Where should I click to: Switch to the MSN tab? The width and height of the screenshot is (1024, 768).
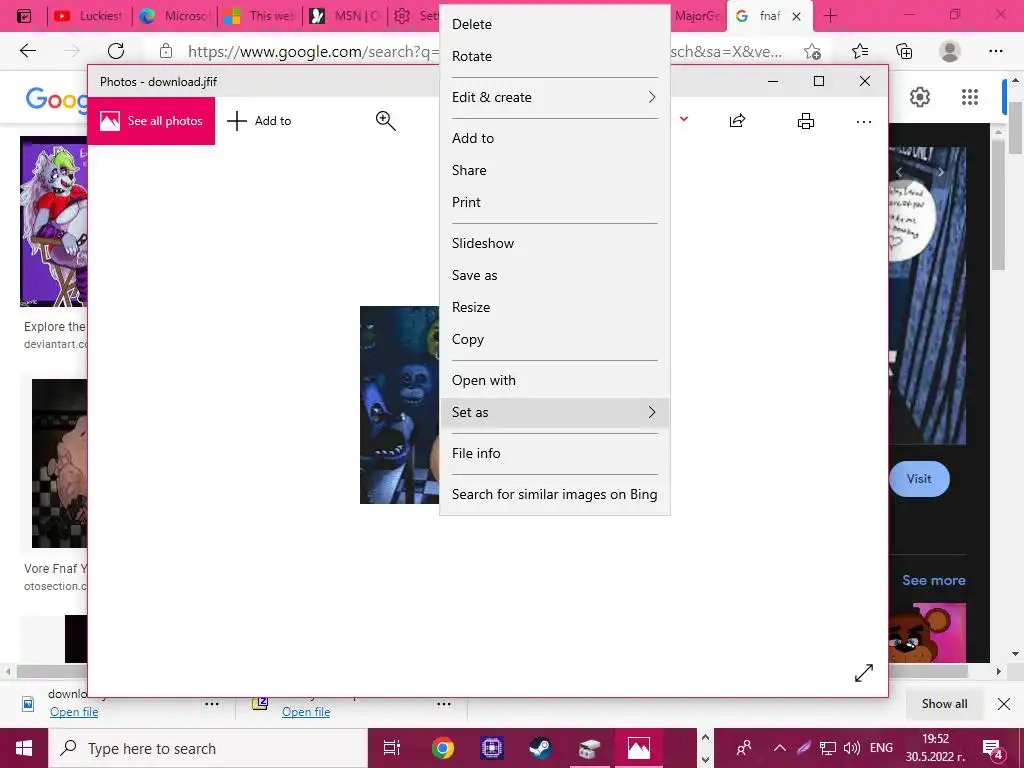coord(344,16)
